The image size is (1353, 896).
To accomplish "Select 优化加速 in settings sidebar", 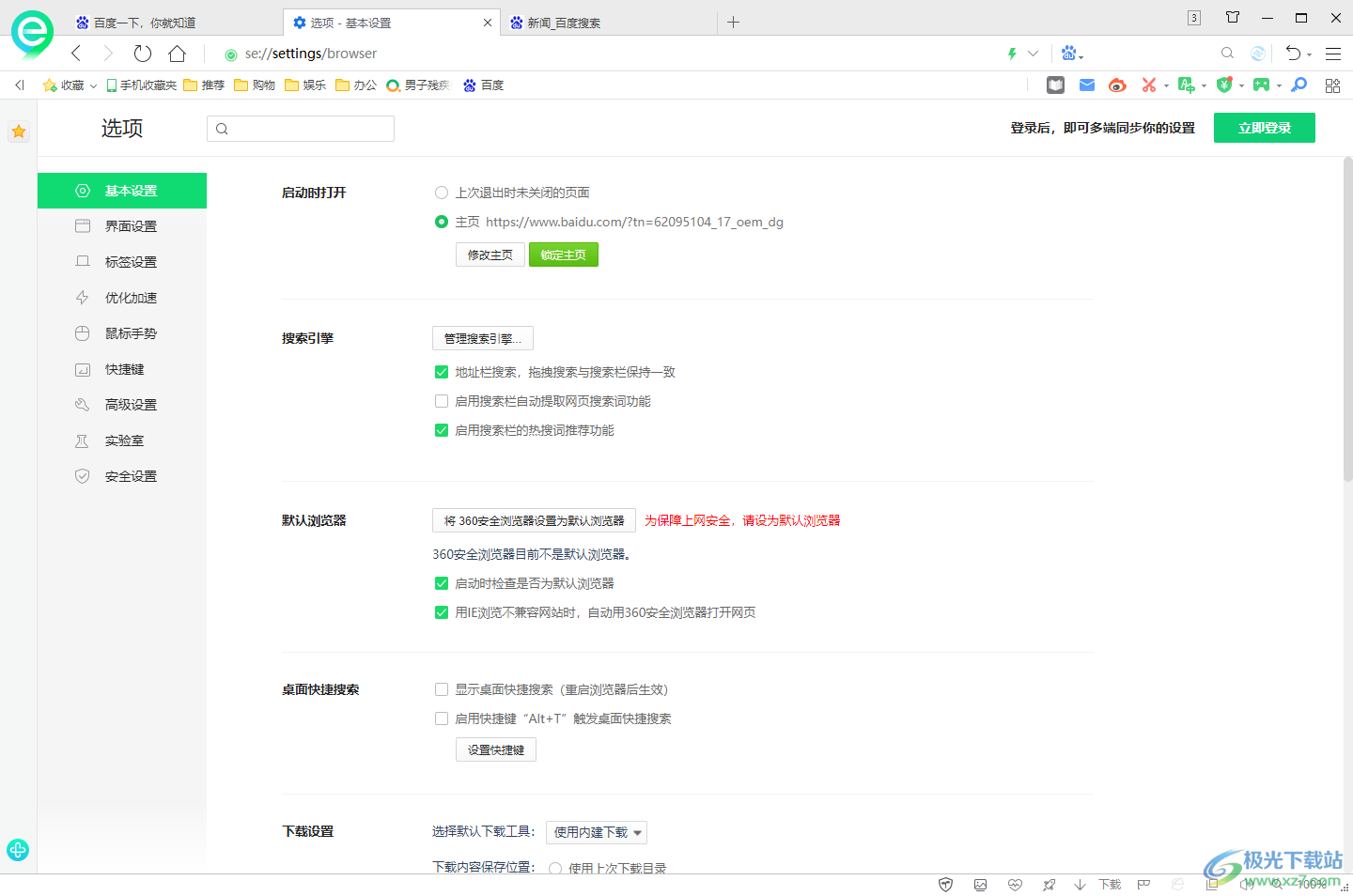I will click(x=122, y=298).
